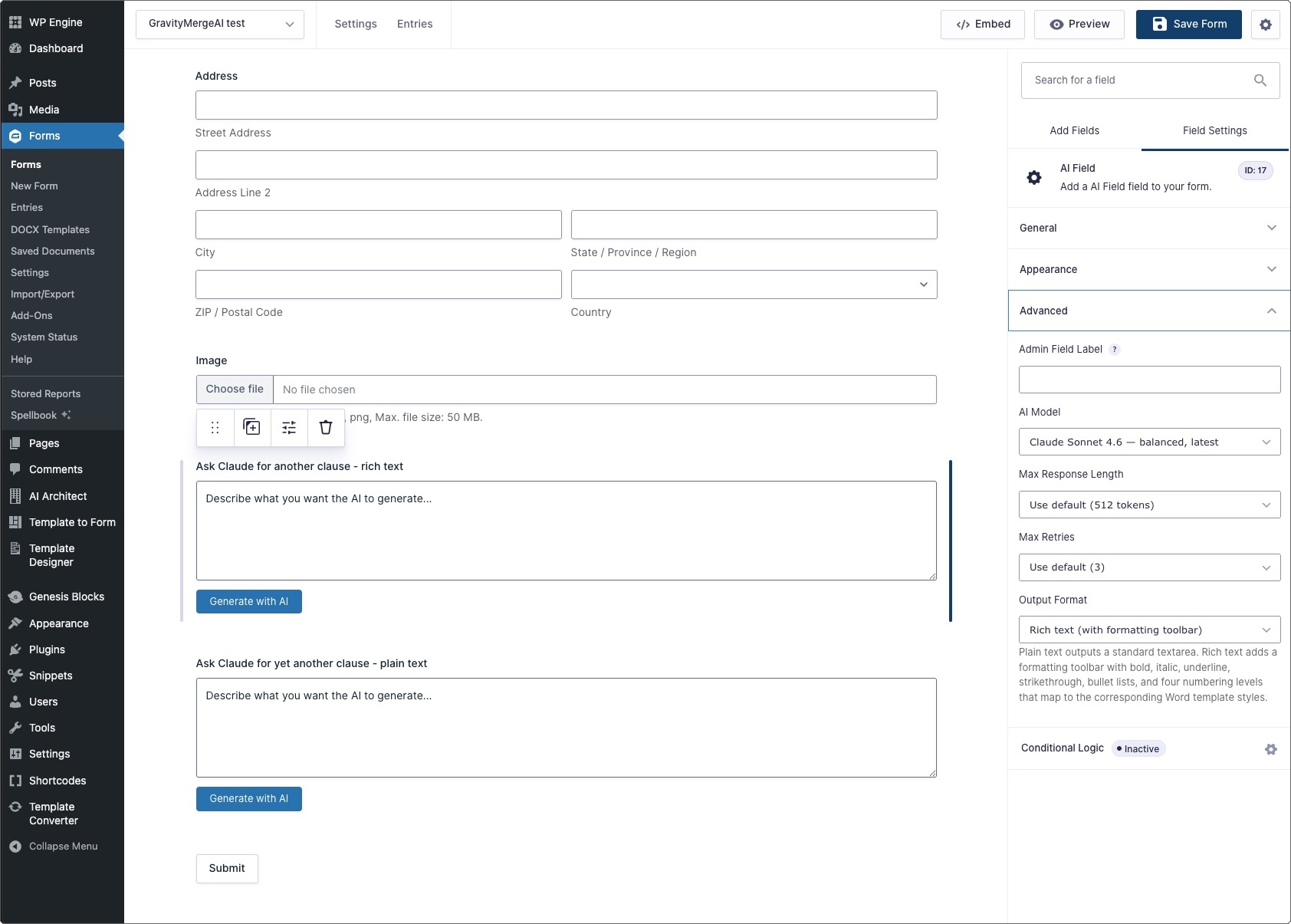Open Max Response Length dropdown
Viewport: 1291px width, 924px height.
tap(1148, 505)
